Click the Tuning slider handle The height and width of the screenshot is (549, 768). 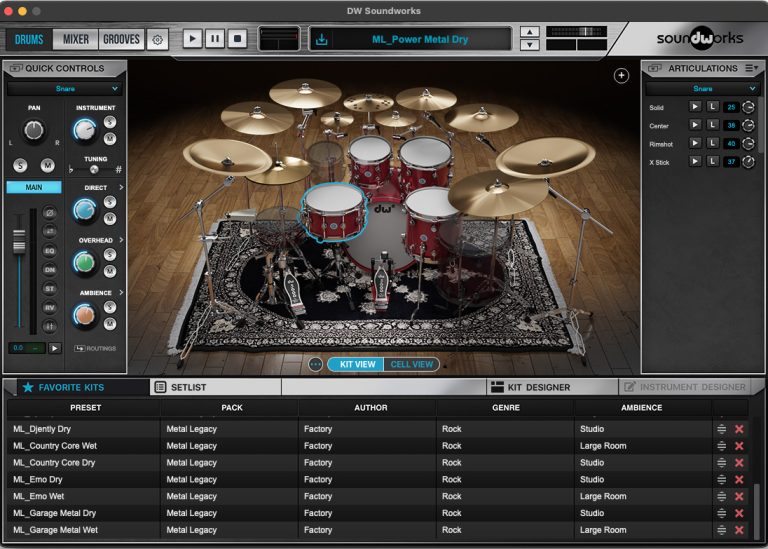(94, 169)
